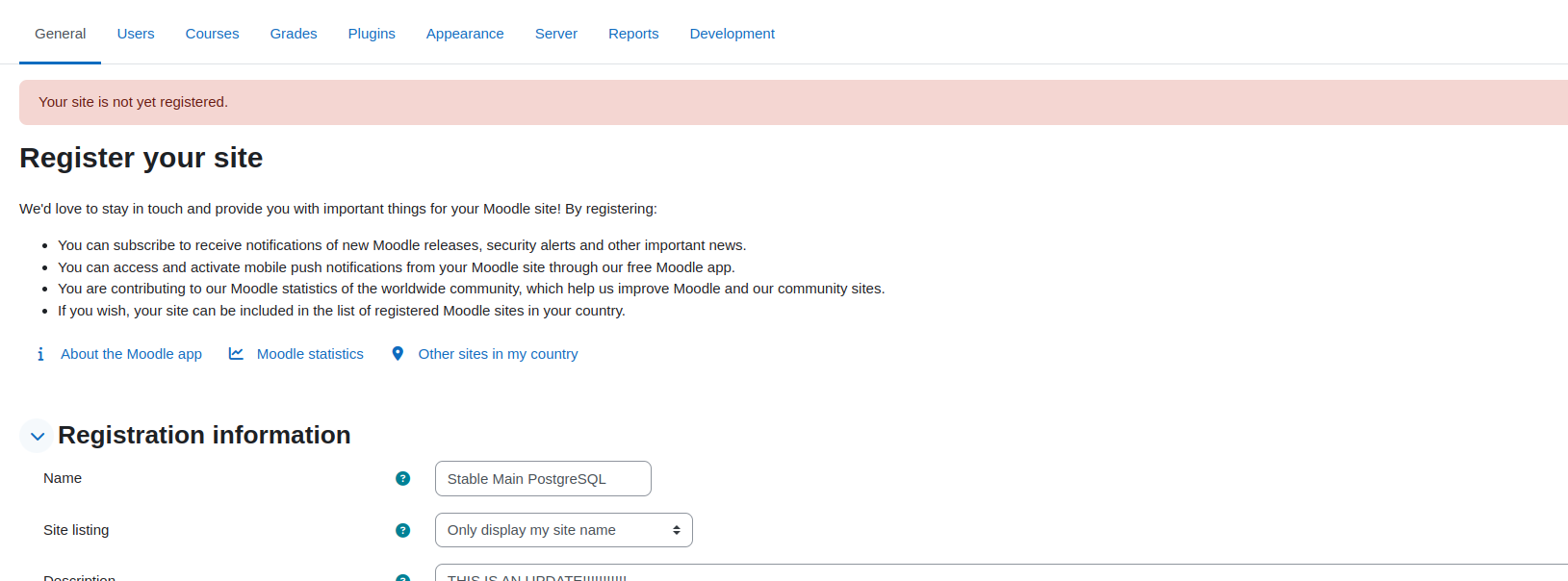Click the bullet about subscribing to notifications

coord(402,245)
